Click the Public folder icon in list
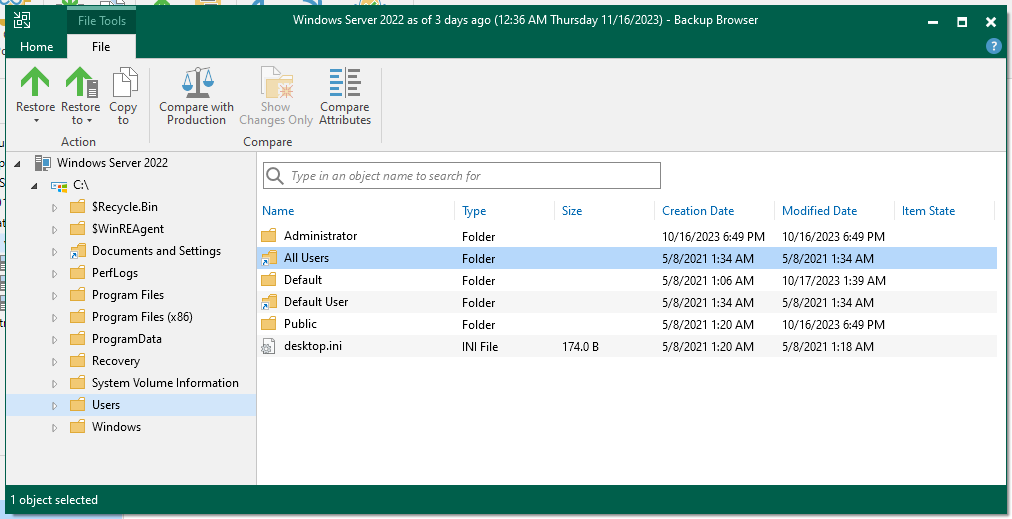This screenshot has height=519, width=1012. coord(268,324)
